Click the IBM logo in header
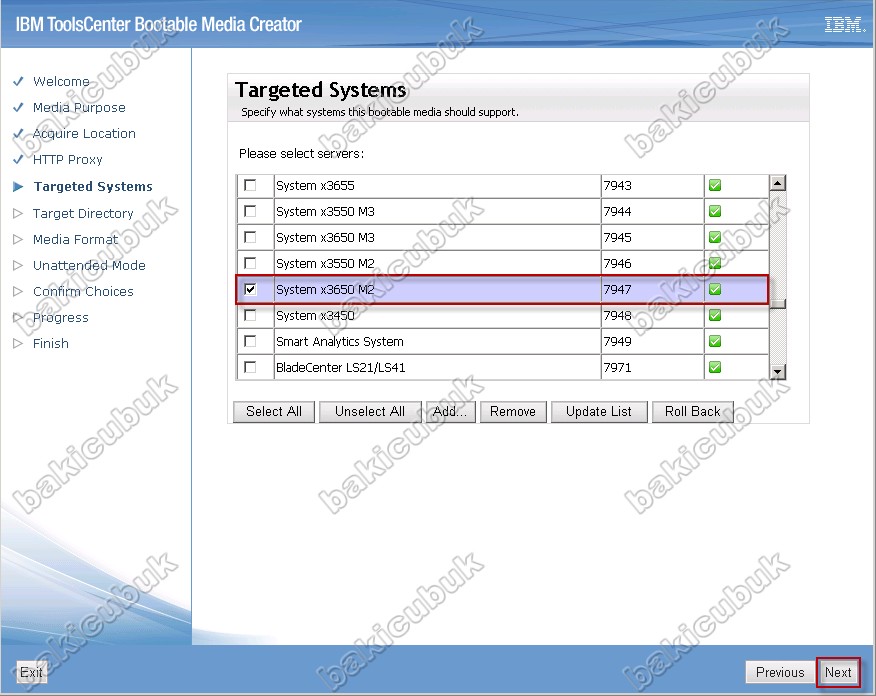This screenshot has height=696, width=876. pos(844,25)
